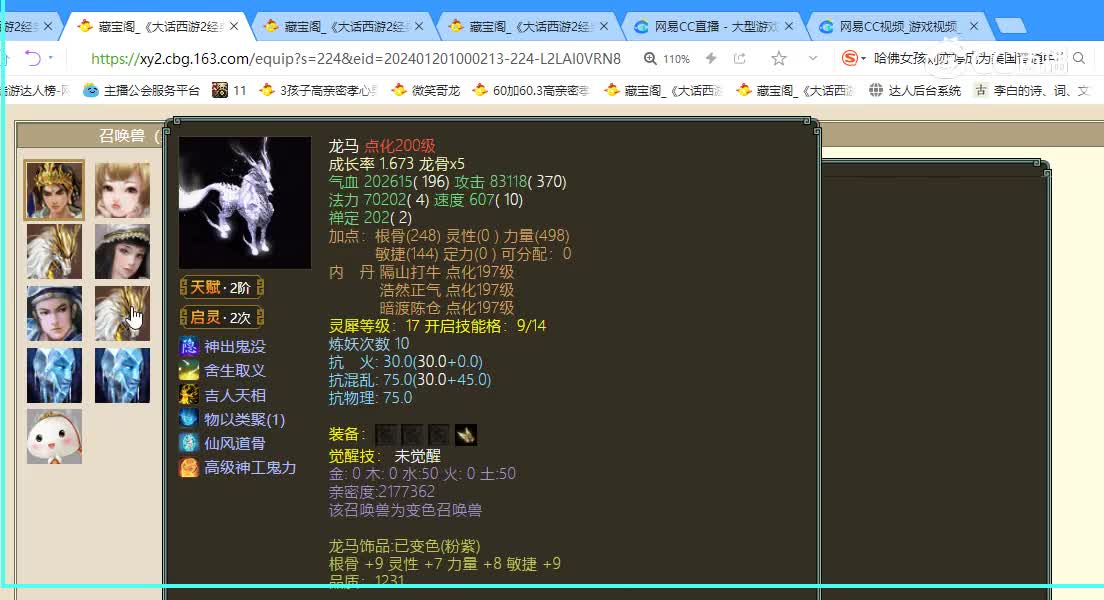Open the 3孩子高亲密孝心 bookmark
This screenshot has height=600, width=1104.
tap(318, 90)
